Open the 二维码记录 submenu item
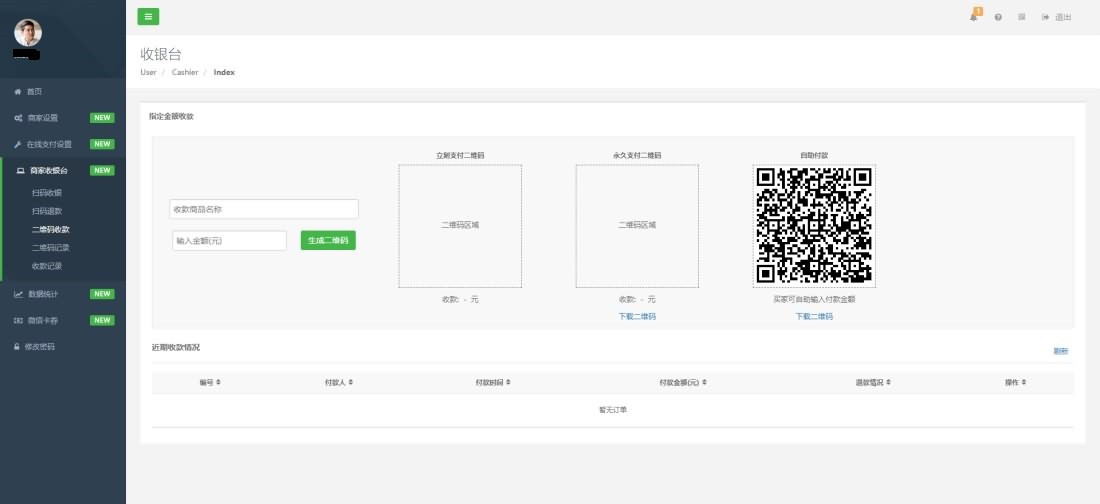Viewport: 1100px width, 504px height. point(51,247)
